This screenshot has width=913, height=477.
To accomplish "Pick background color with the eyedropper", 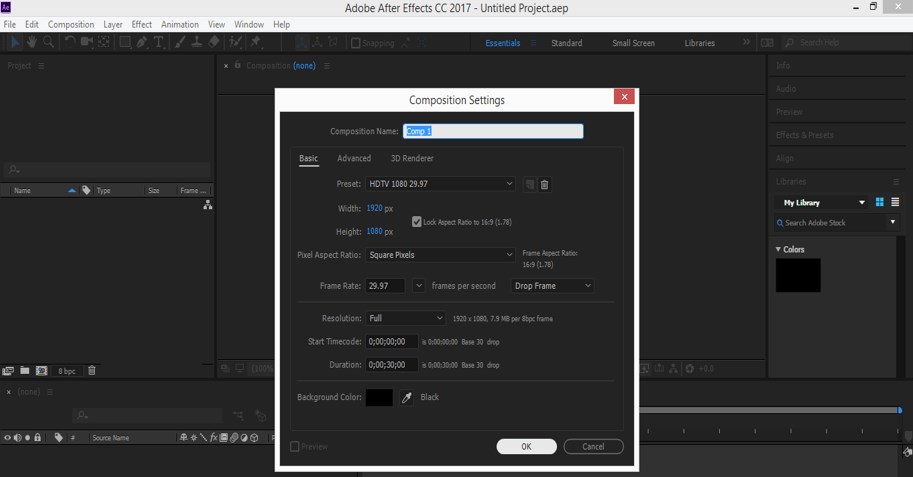I will (406, 397).
